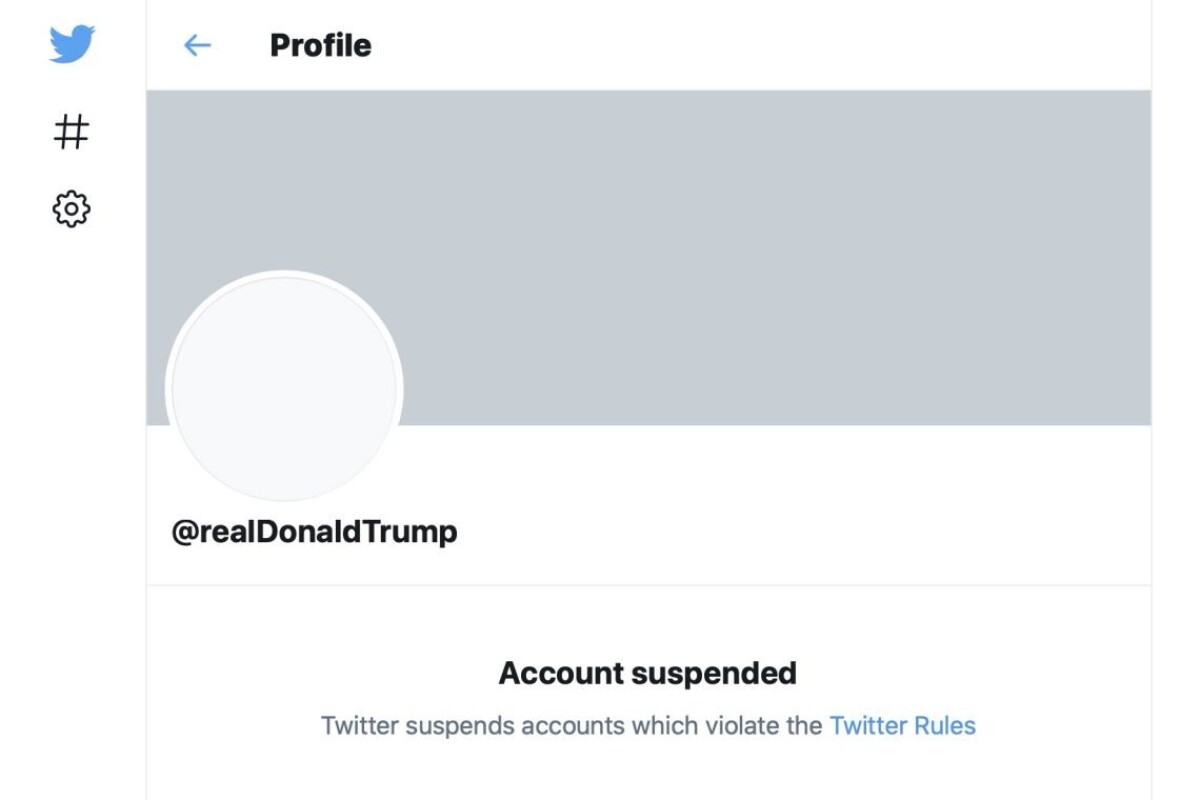Viewport: 1200px width, 800px height.
Task: Click the Profile header label
Action: coord(318,45)
